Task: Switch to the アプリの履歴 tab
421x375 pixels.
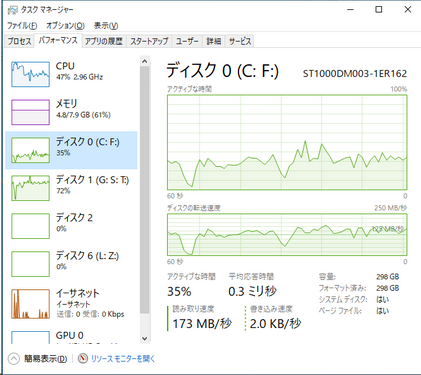Action: click(x=104, y=41)
